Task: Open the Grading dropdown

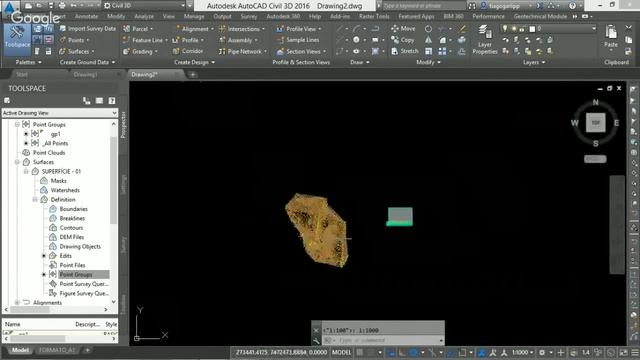Action: [140, 51]
